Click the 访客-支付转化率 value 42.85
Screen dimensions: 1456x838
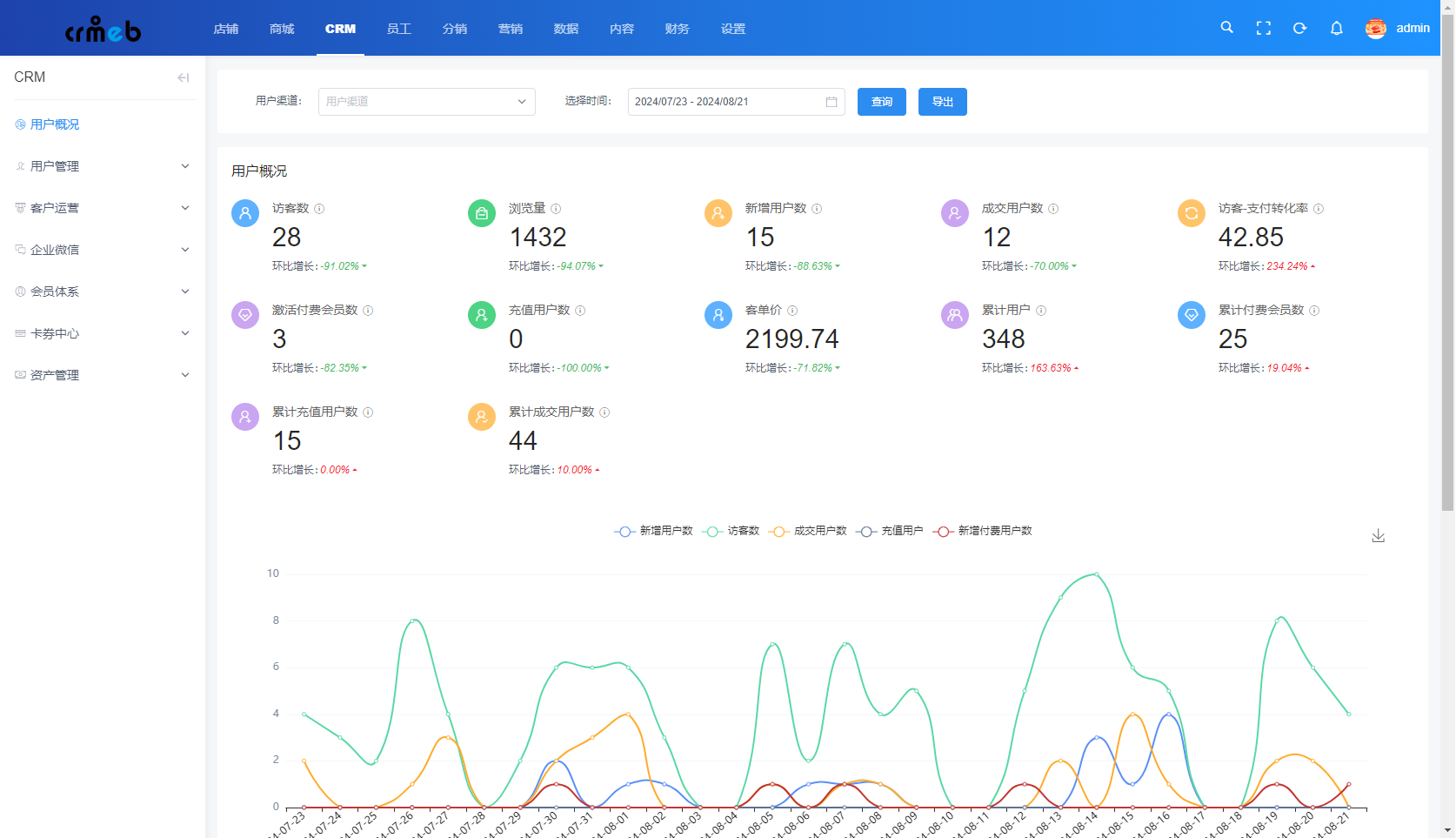pyautogui.click(x=1251, y=237)
